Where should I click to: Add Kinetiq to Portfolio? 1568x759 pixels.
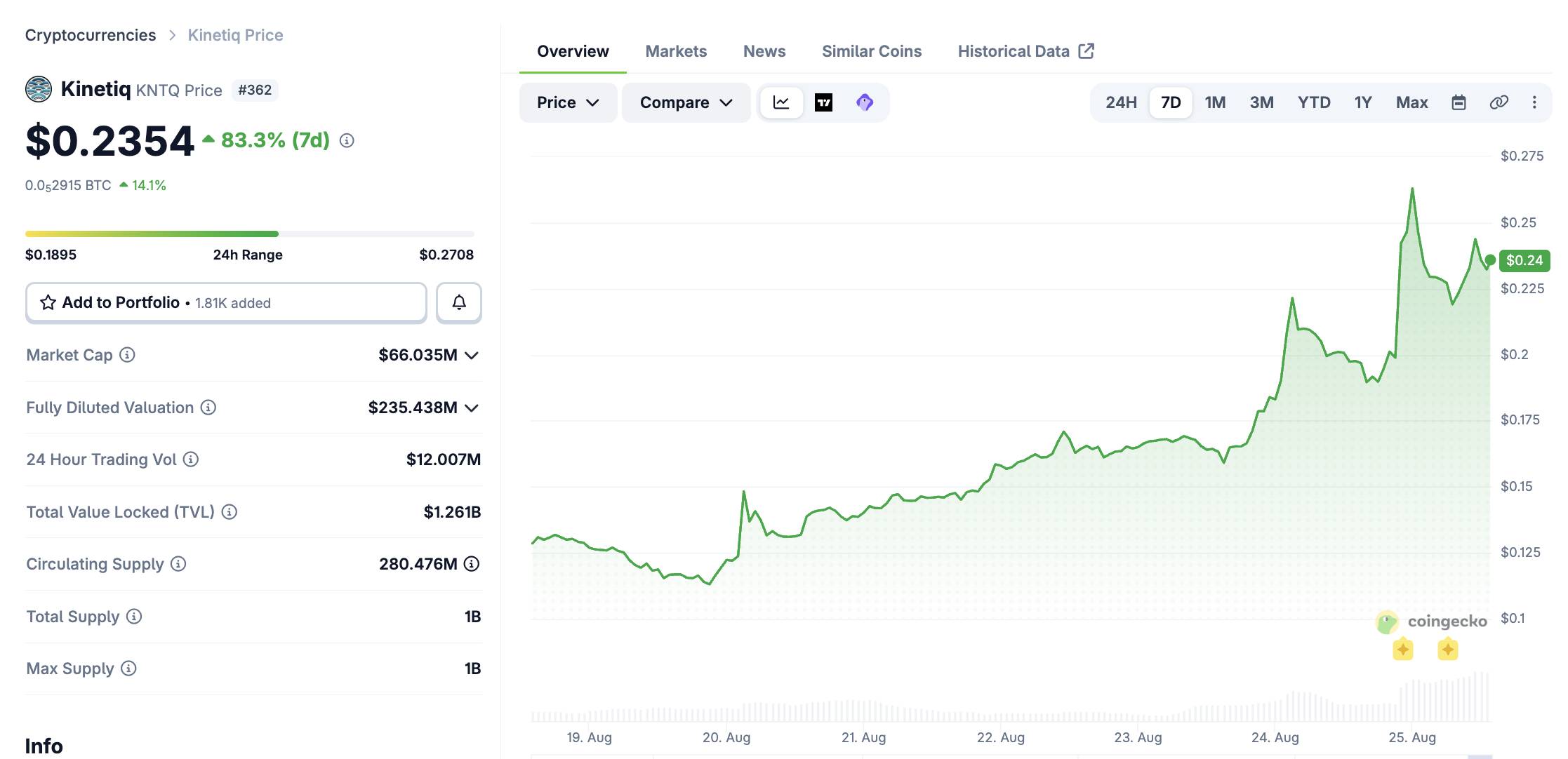226,302
